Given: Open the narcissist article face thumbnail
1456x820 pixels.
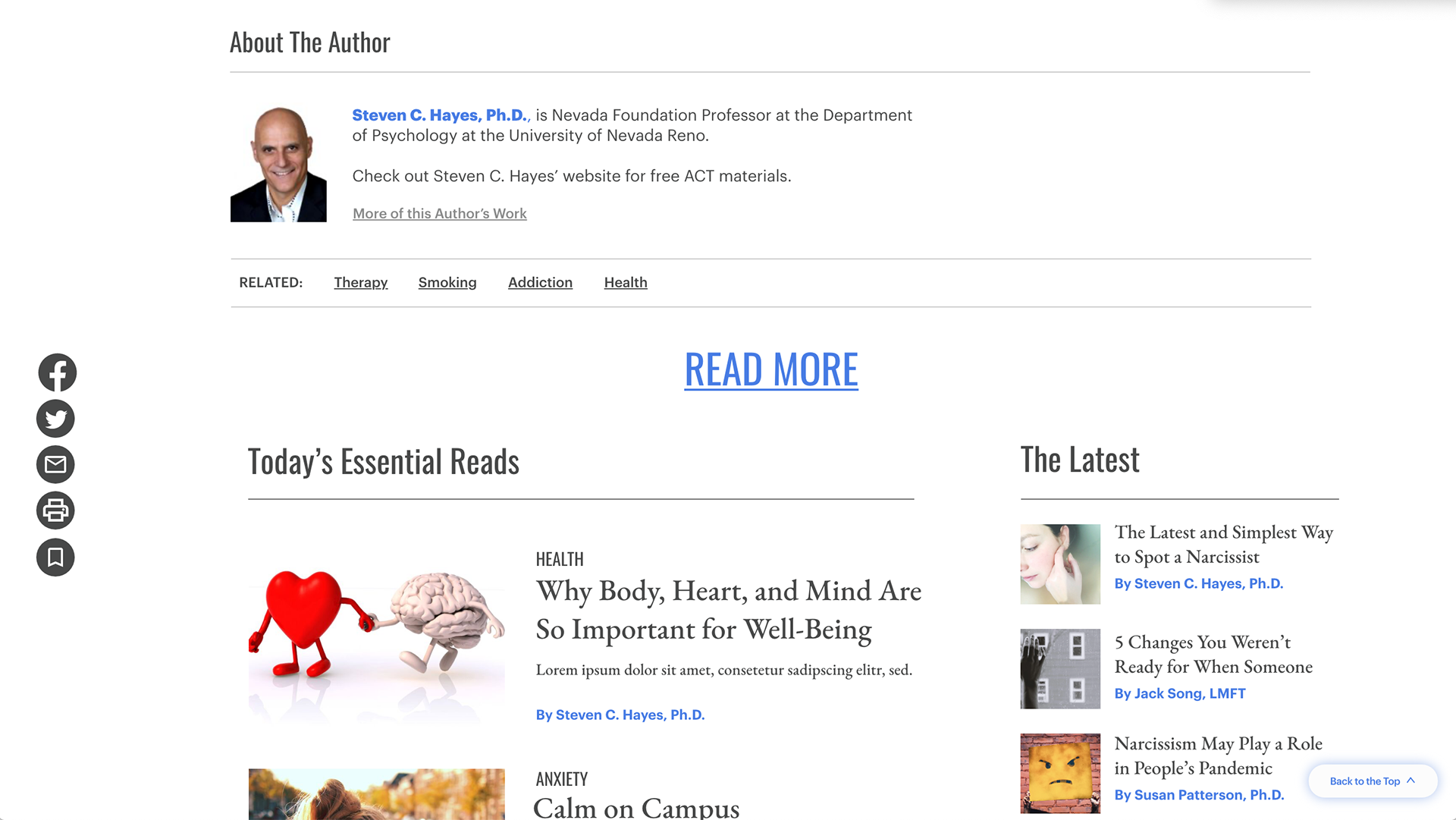Looking at the screenshot, I should (1060, 564).
